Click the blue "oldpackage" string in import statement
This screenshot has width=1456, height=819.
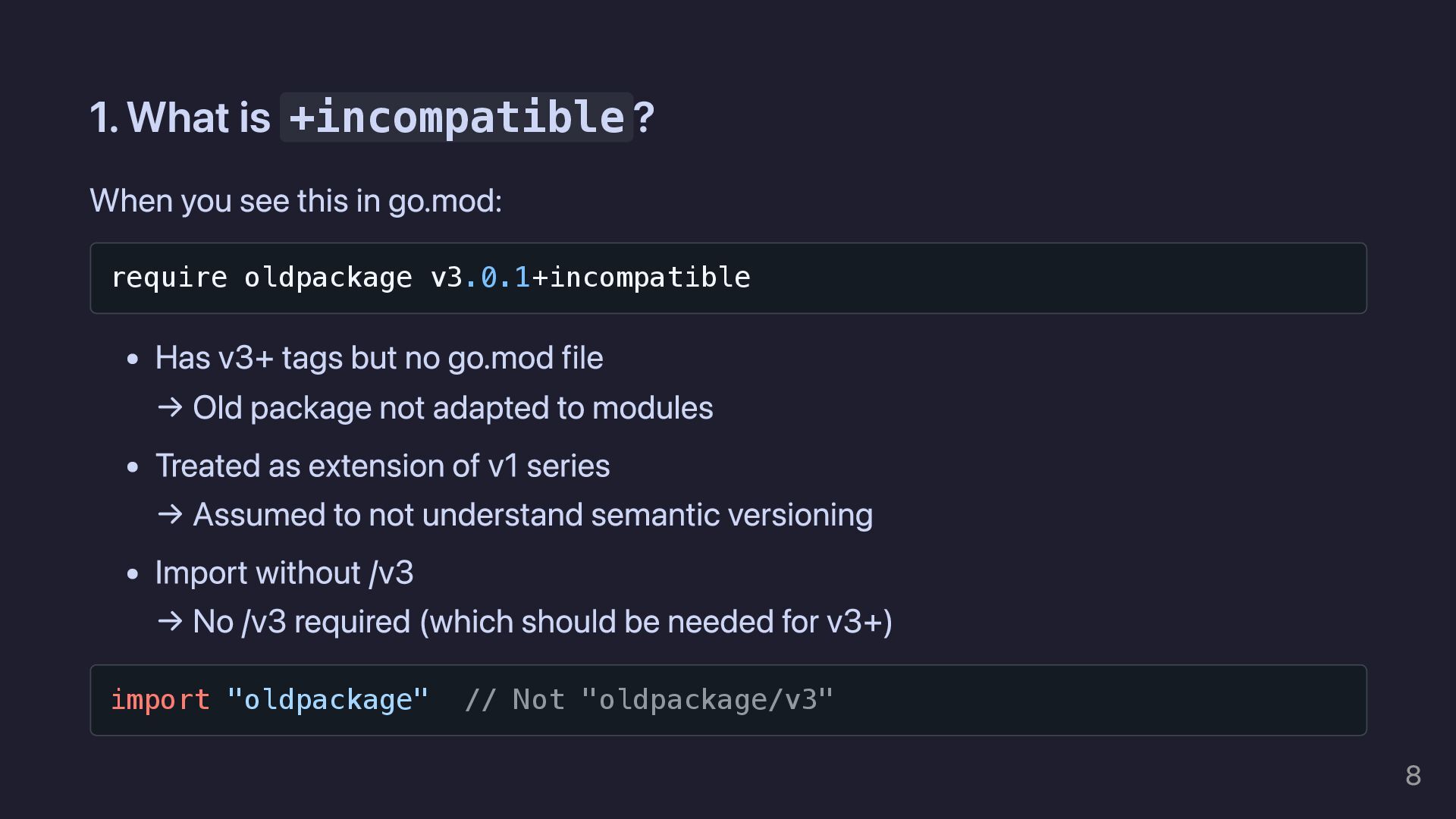(x=328, y=700)
